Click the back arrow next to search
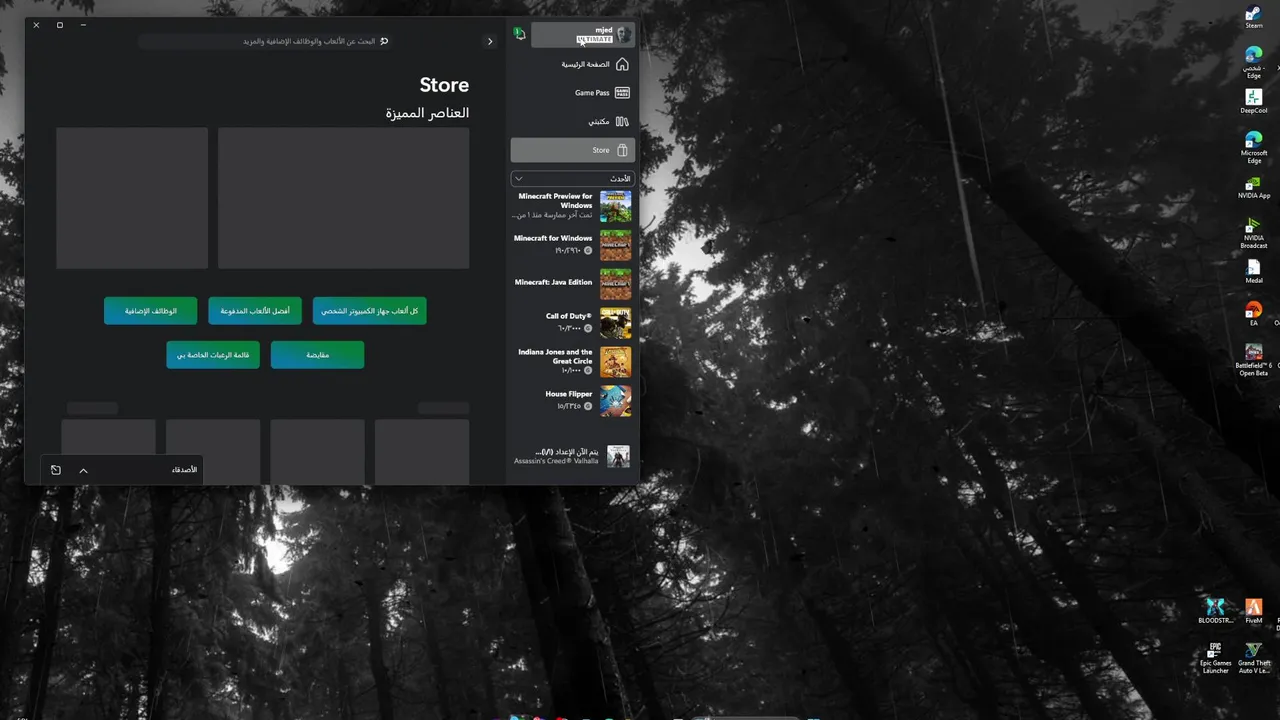 (490, 42)
